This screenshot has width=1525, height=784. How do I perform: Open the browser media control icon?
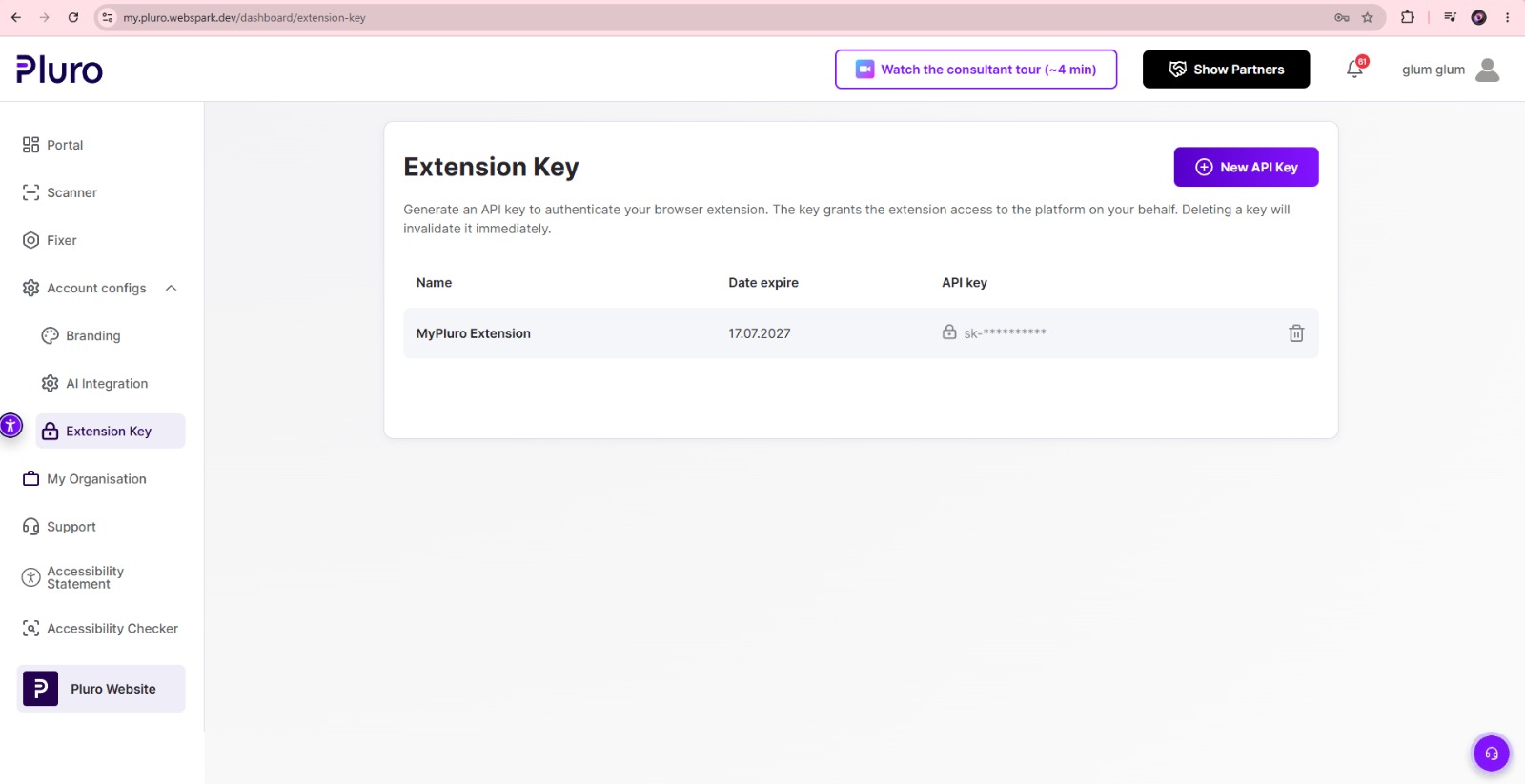(x=1450, y=17)
